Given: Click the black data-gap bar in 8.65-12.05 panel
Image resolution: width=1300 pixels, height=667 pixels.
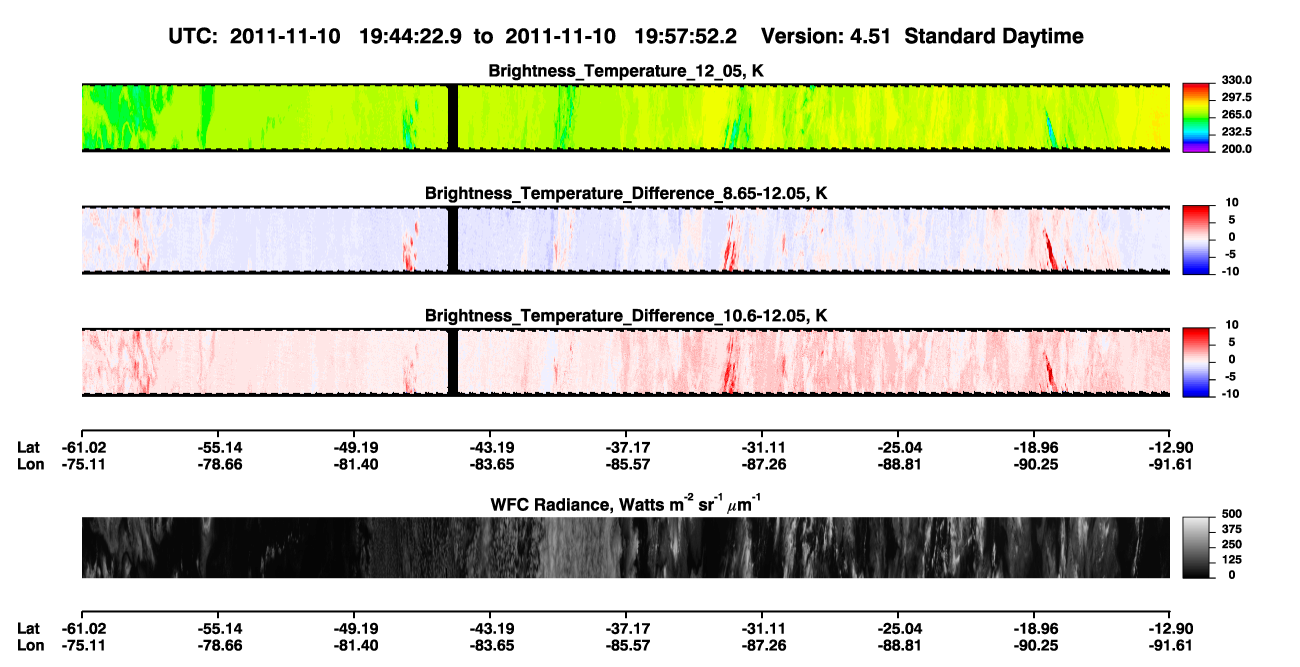Looking at the screenshot, I should coord(453,240).
